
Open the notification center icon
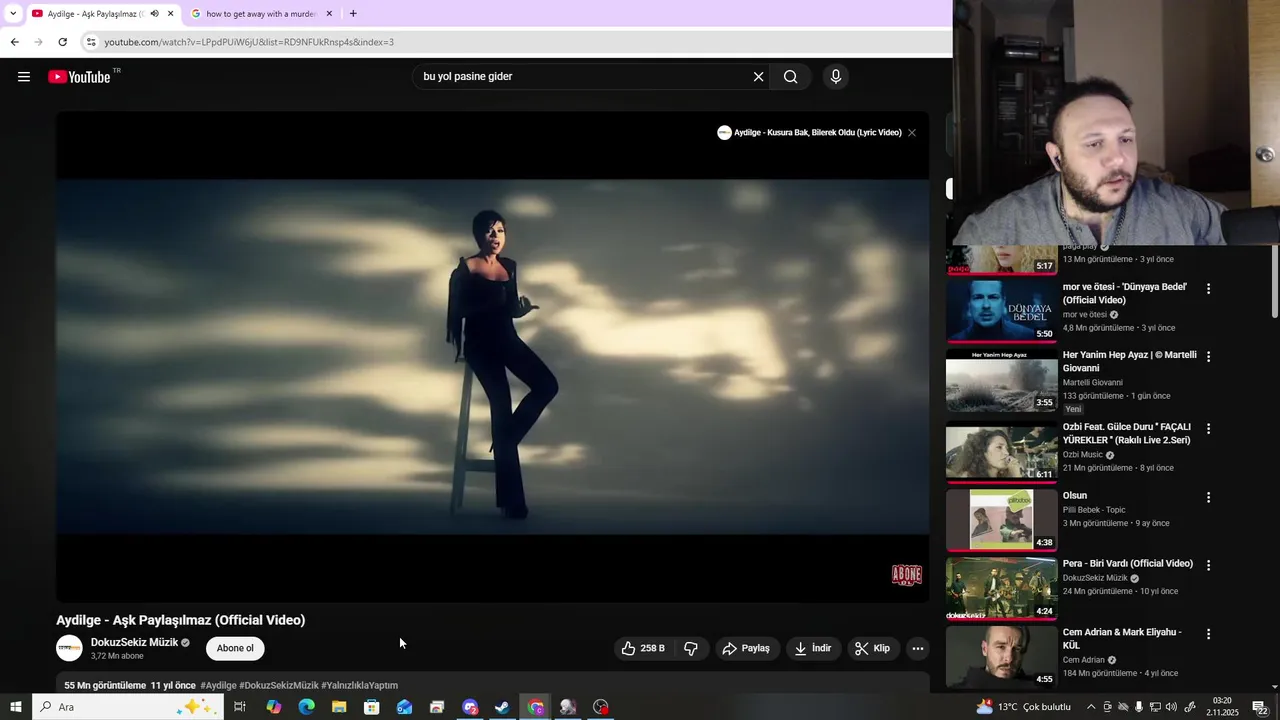pyautogui.click(x=1260, y=707)
